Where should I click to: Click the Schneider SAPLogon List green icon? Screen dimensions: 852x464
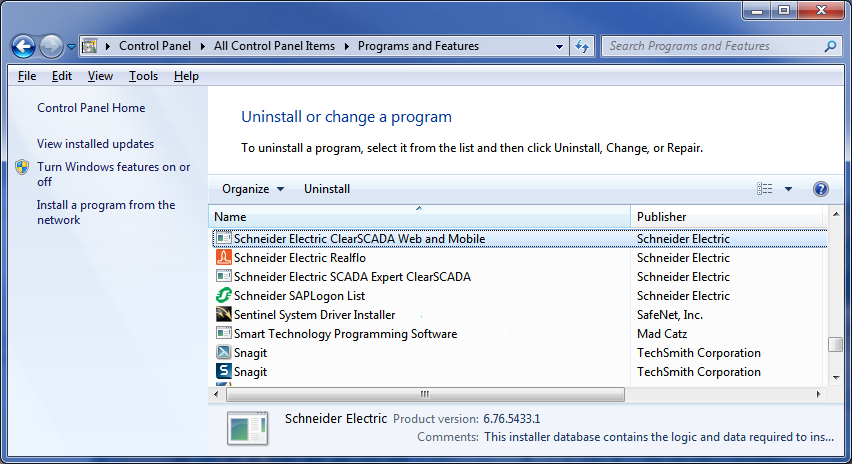pyautogui.click(x=223, y=296)
